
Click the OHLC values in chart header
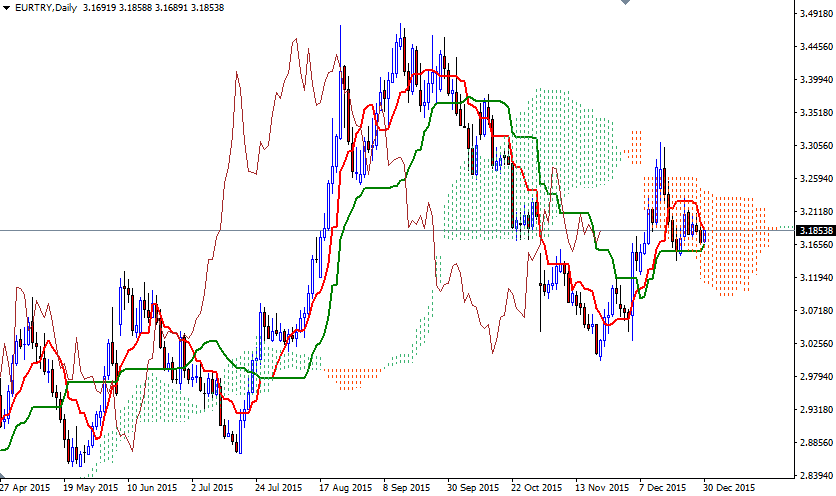(154, 8)
